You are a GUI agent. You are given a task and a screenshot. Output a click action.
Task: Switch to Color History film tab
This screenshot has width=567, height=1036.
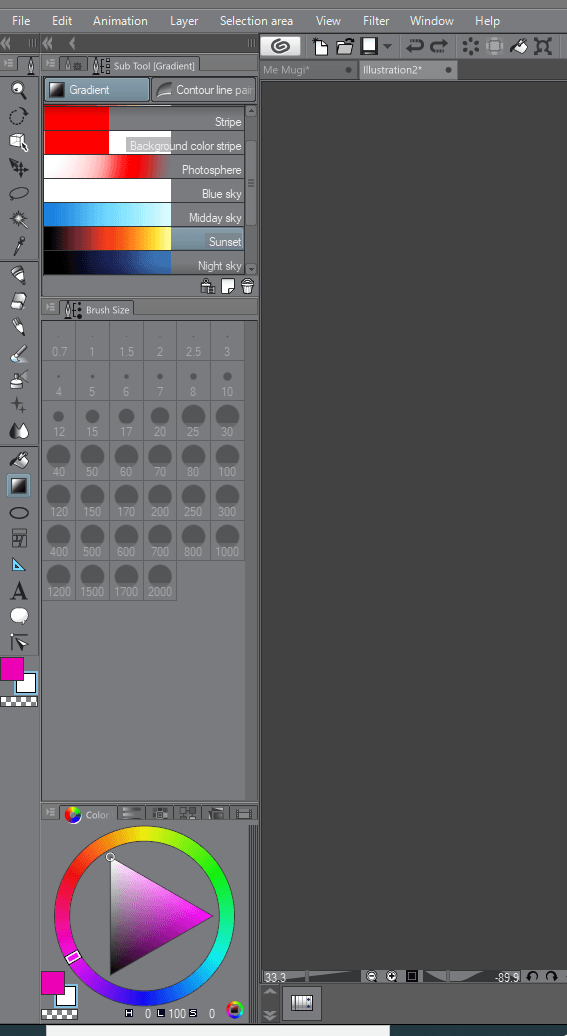tap(244, 813)
